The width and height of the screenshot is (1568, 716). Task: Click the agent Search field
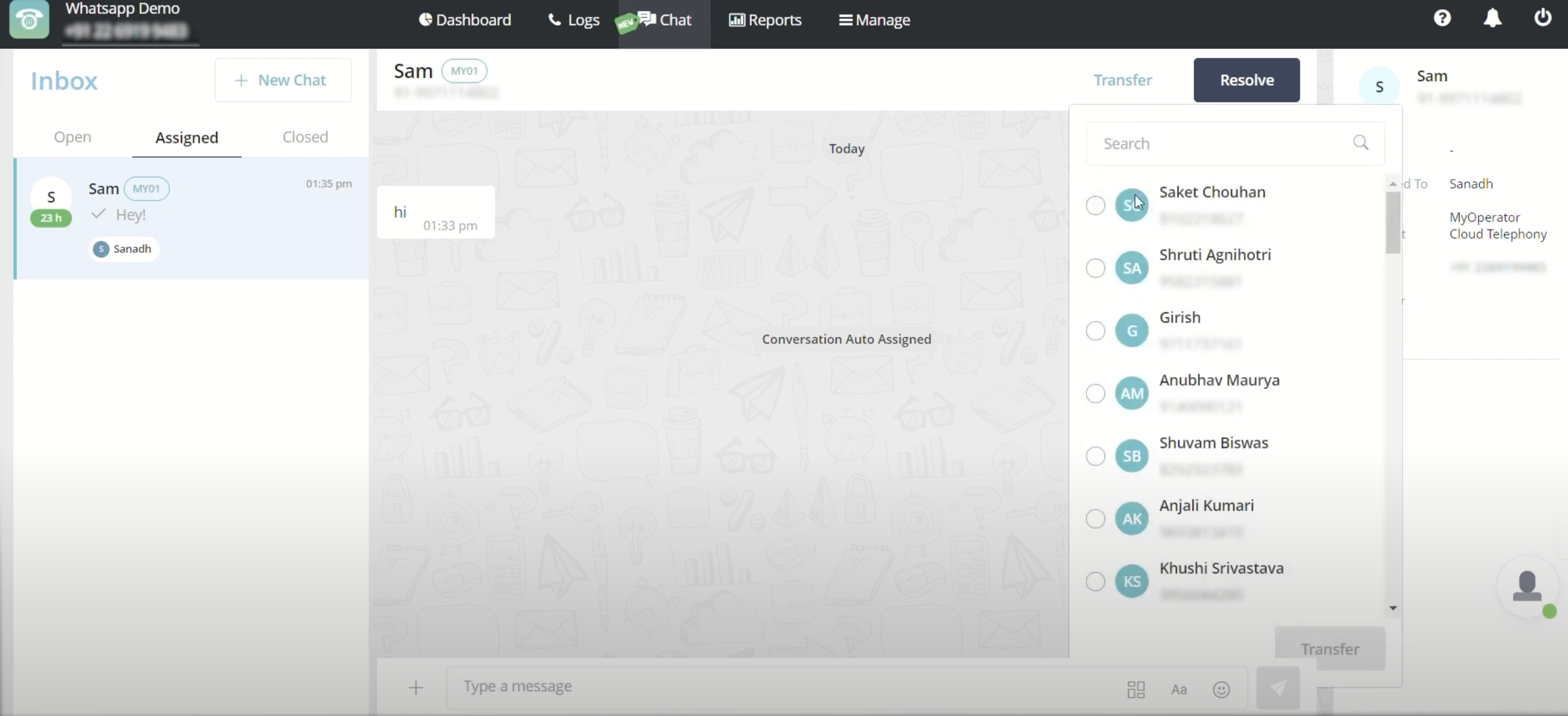pyautogui.click(x=1235, y=143)
